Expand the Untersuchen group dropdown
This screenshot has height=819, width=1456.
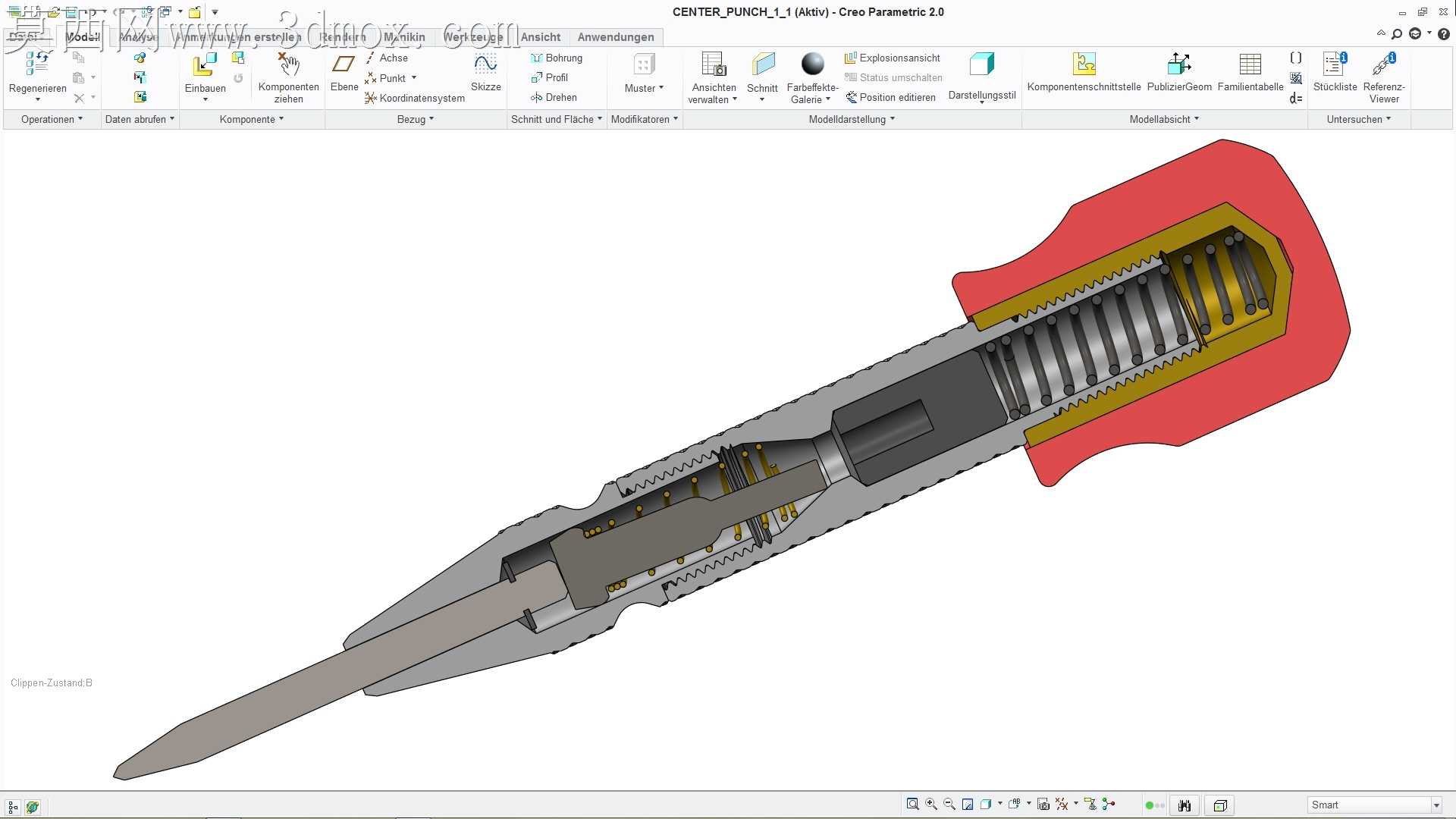click(x=1359, y=119)
